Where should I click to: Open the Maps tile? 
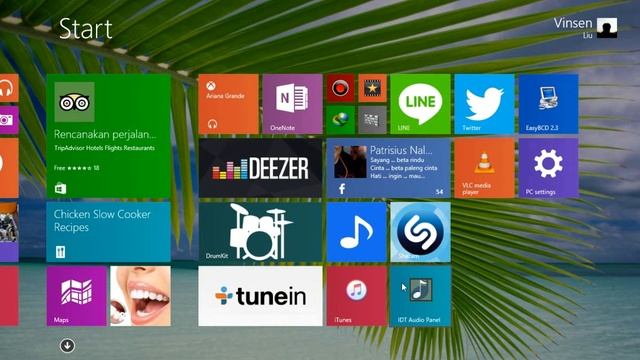(76, 296)
